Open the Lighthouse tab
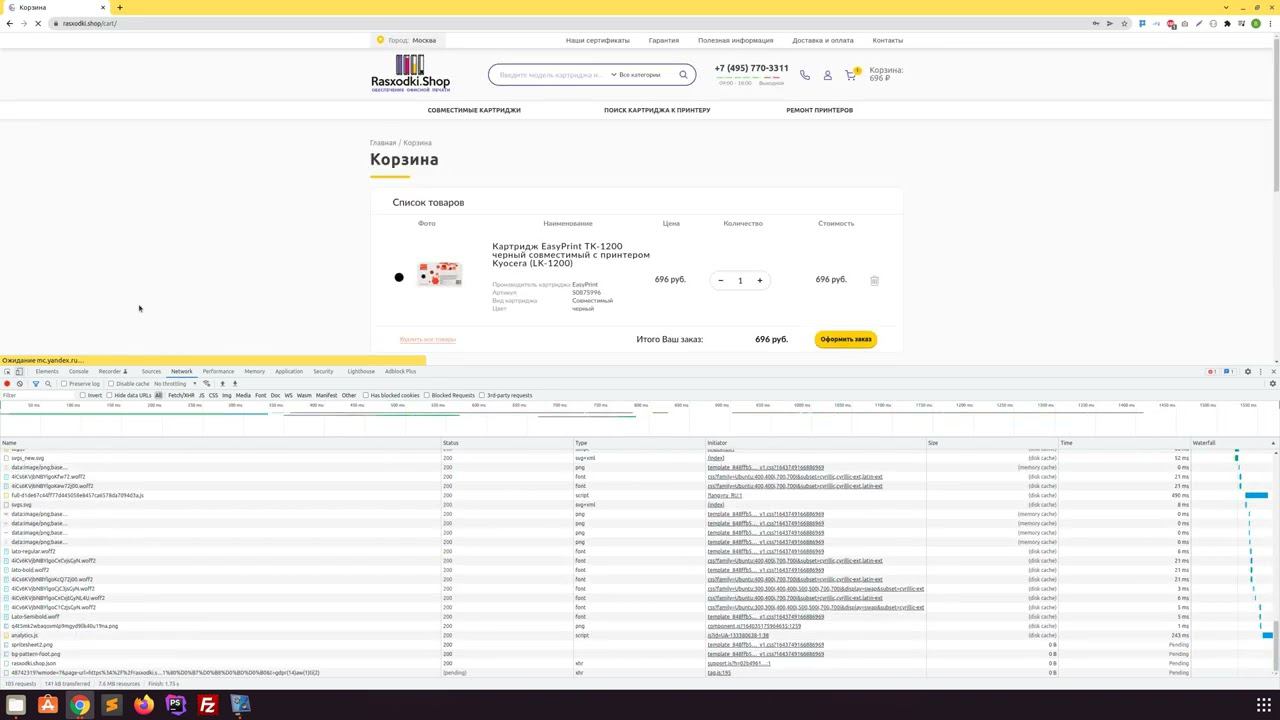This screenshot has width=1280, height=720. coord(361,372)
